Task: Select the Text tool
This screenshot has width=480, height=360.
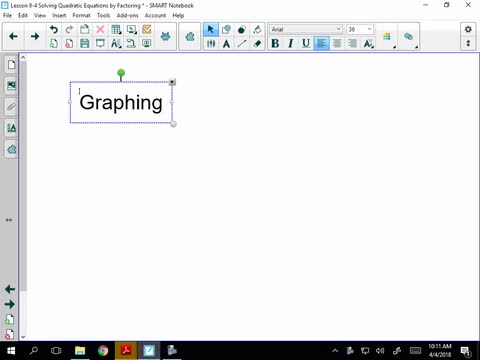Action: tap(226, 43)
